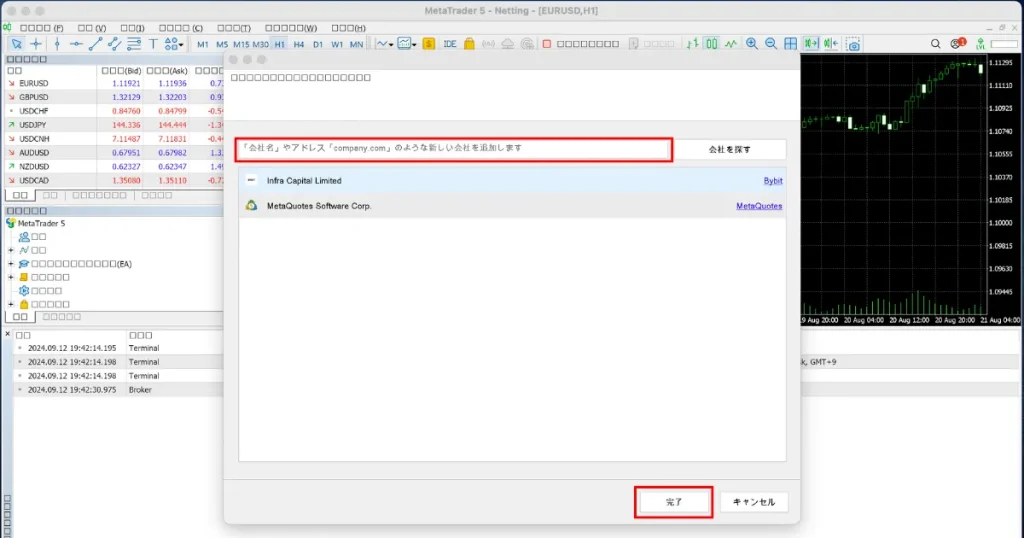
Task: Switch chart to D1 timeframe
Action: point(317,44)
